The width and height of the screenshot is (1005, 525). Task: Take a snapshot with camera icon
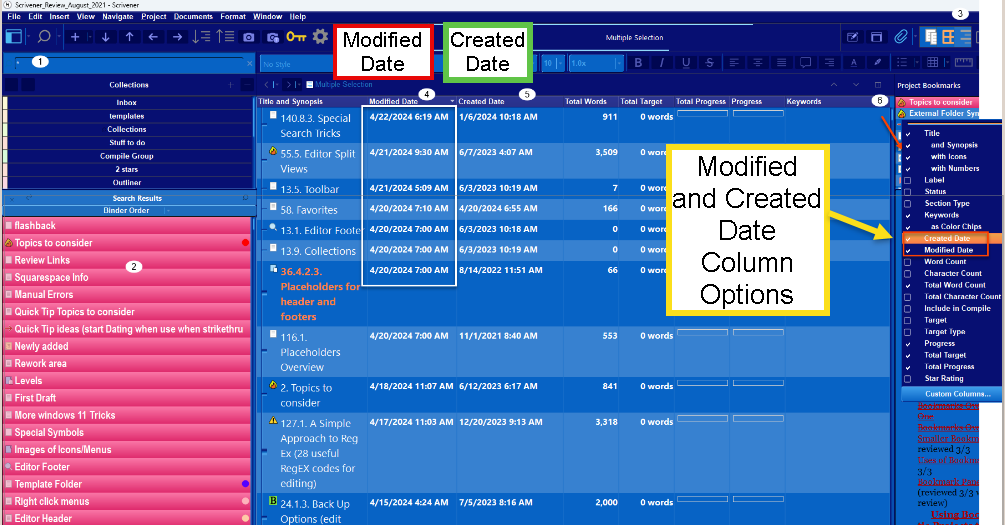pyautogui.click(x=249, y=37)
